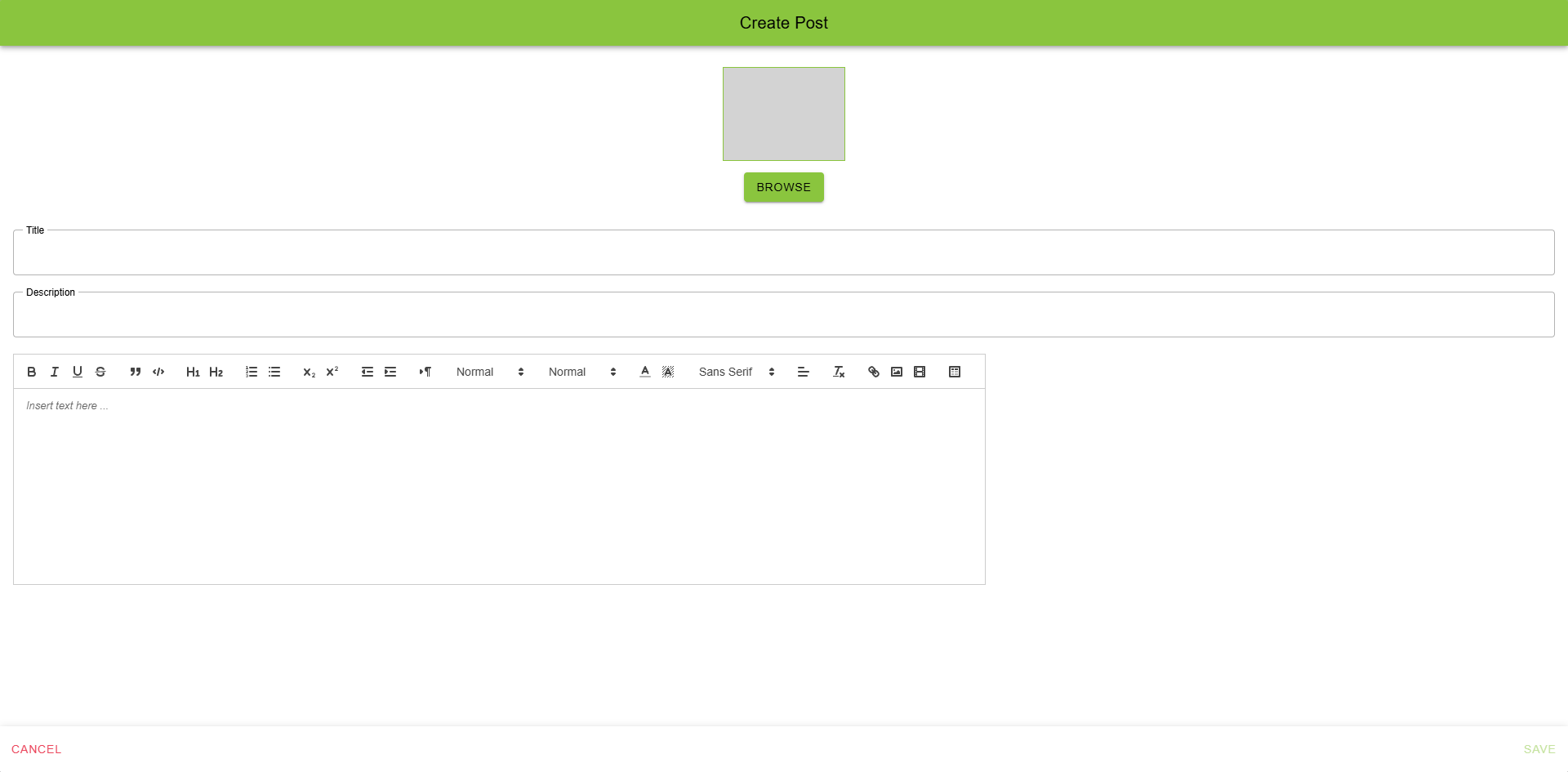
Task: Toggle bold formatting
Action: [x=32, y=372]
